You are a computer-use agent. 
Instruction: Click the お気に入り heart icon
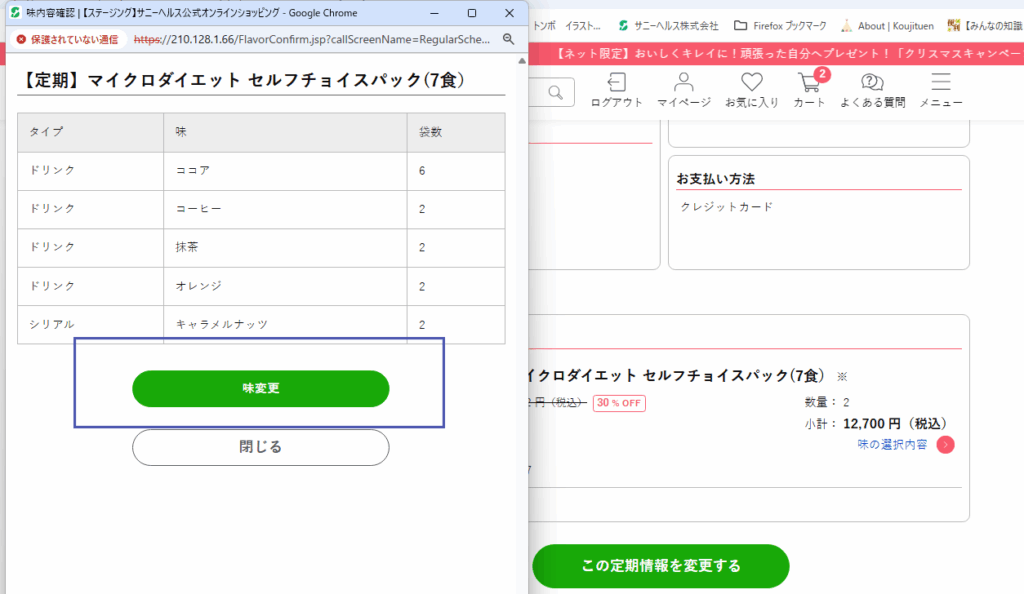point(752,86)
